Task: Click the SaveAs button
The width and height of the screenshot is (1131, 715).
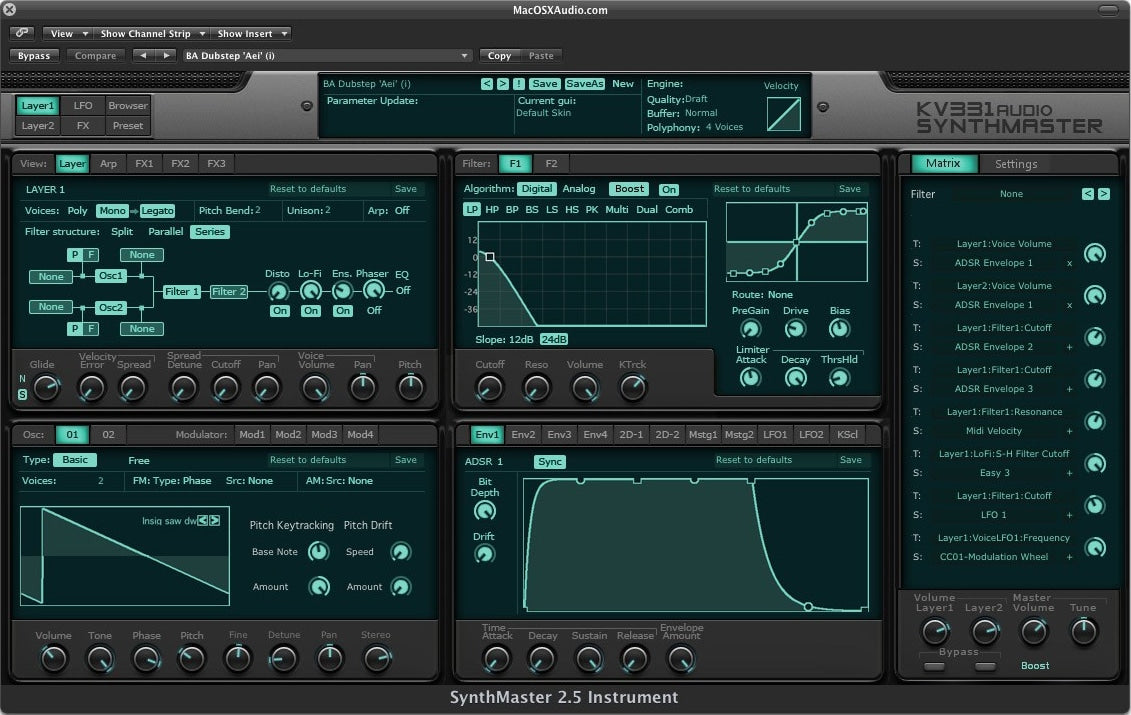Action: click(585, 84)
